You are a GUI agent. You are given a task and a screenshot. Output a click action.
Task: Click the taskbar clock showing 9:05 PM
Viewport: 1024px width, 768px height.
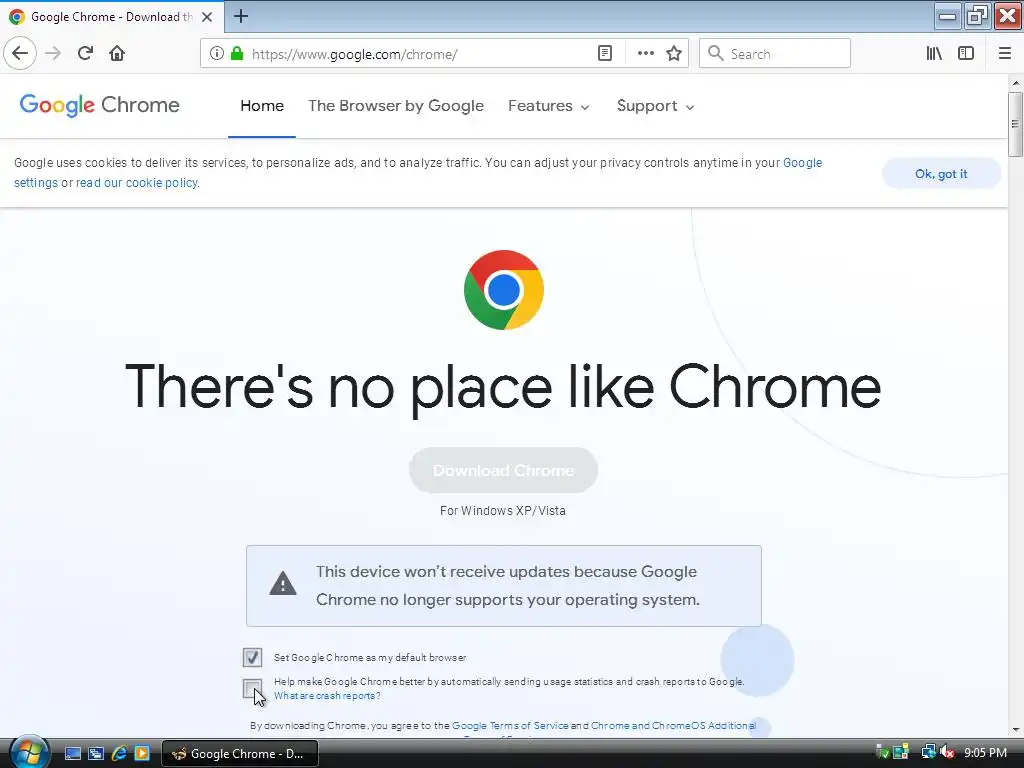tap(985, 753)
